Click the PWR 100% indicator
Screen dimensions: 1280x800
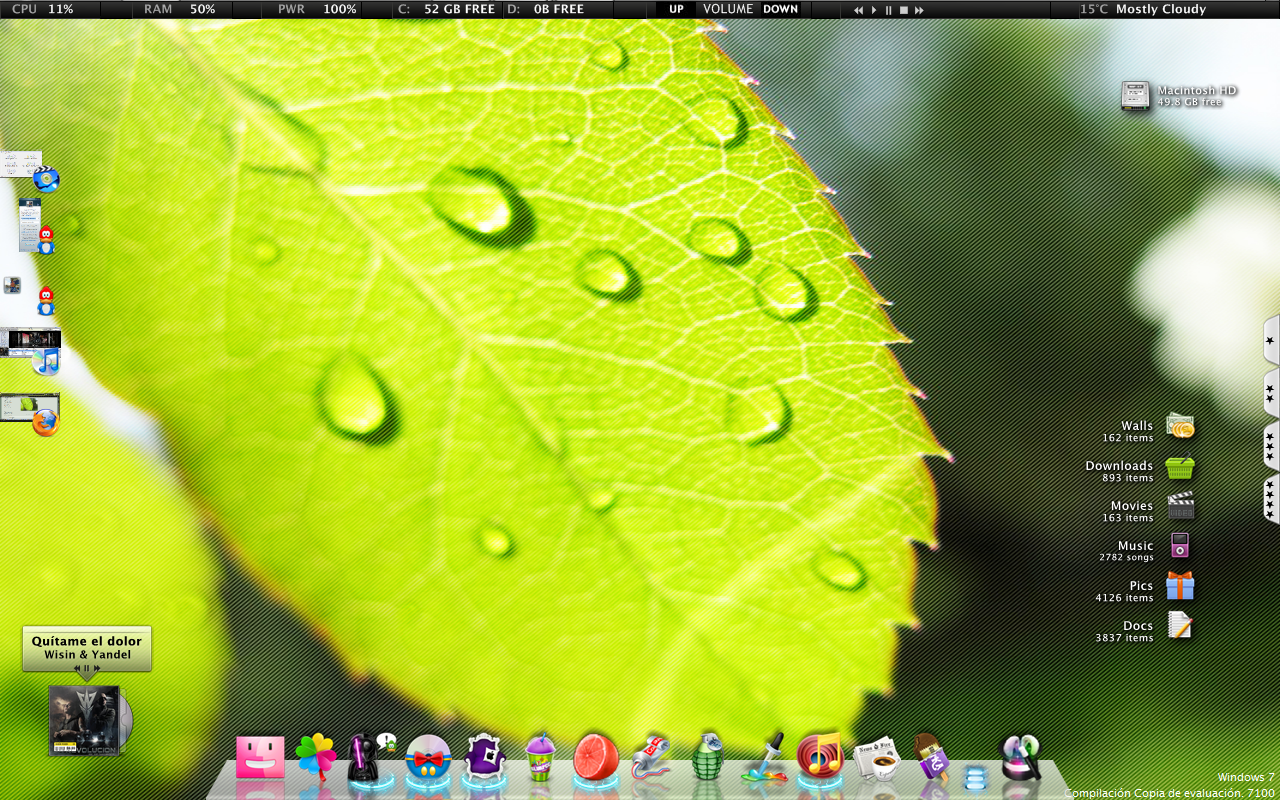[317, 9]
